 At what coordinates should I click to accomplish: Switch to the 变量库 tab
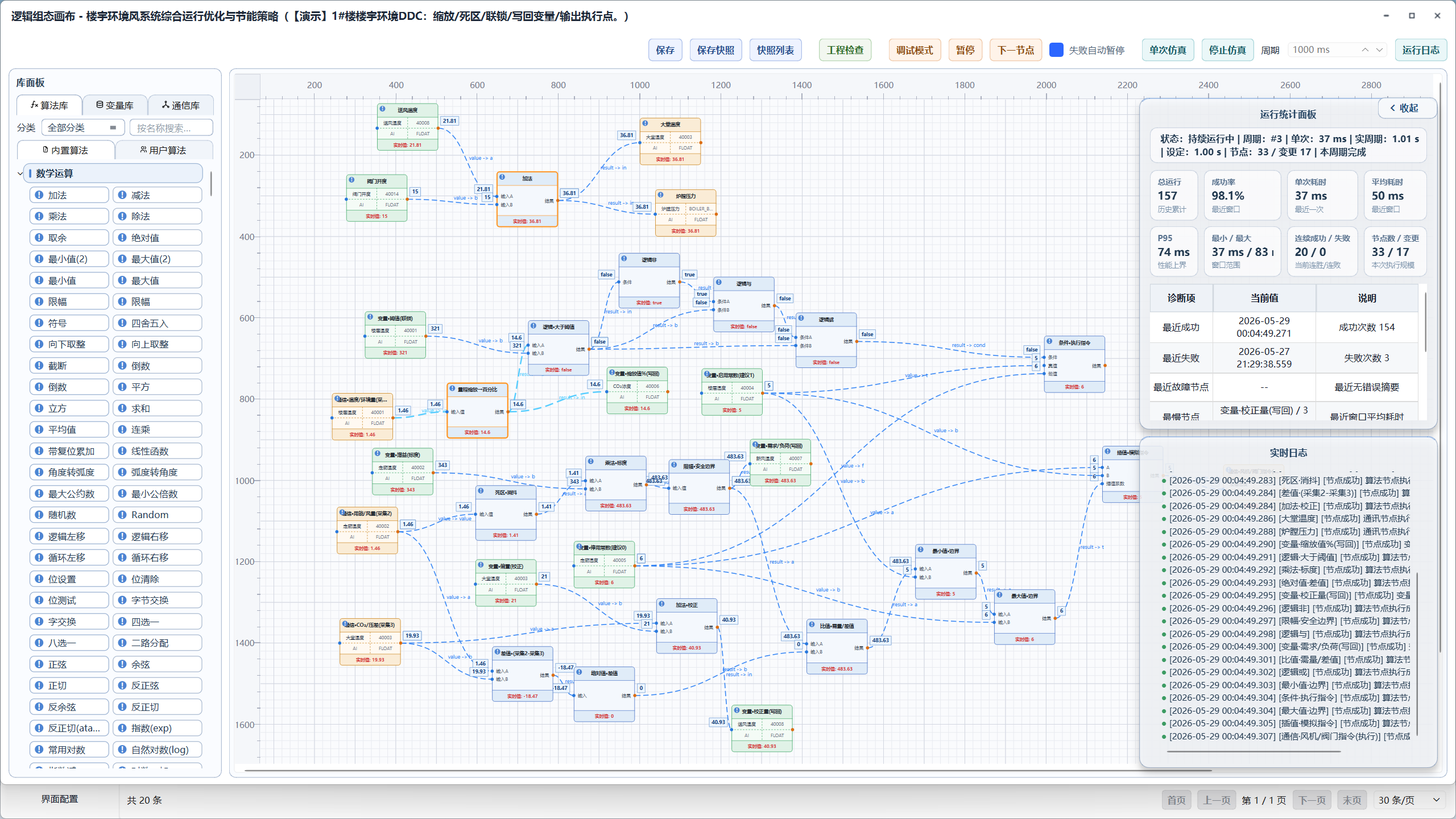coord(115,105)
